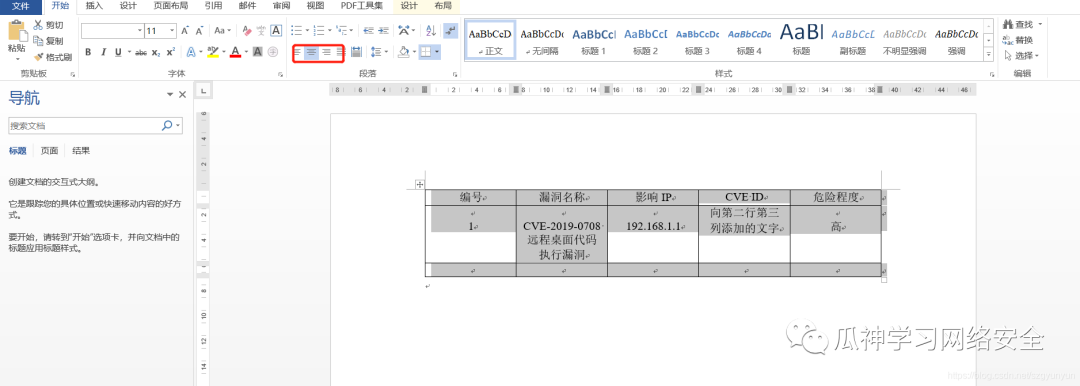Toggle show/hide paragraph marks
The width and height of the screenshot is (1080, 386).
[450, 30]
